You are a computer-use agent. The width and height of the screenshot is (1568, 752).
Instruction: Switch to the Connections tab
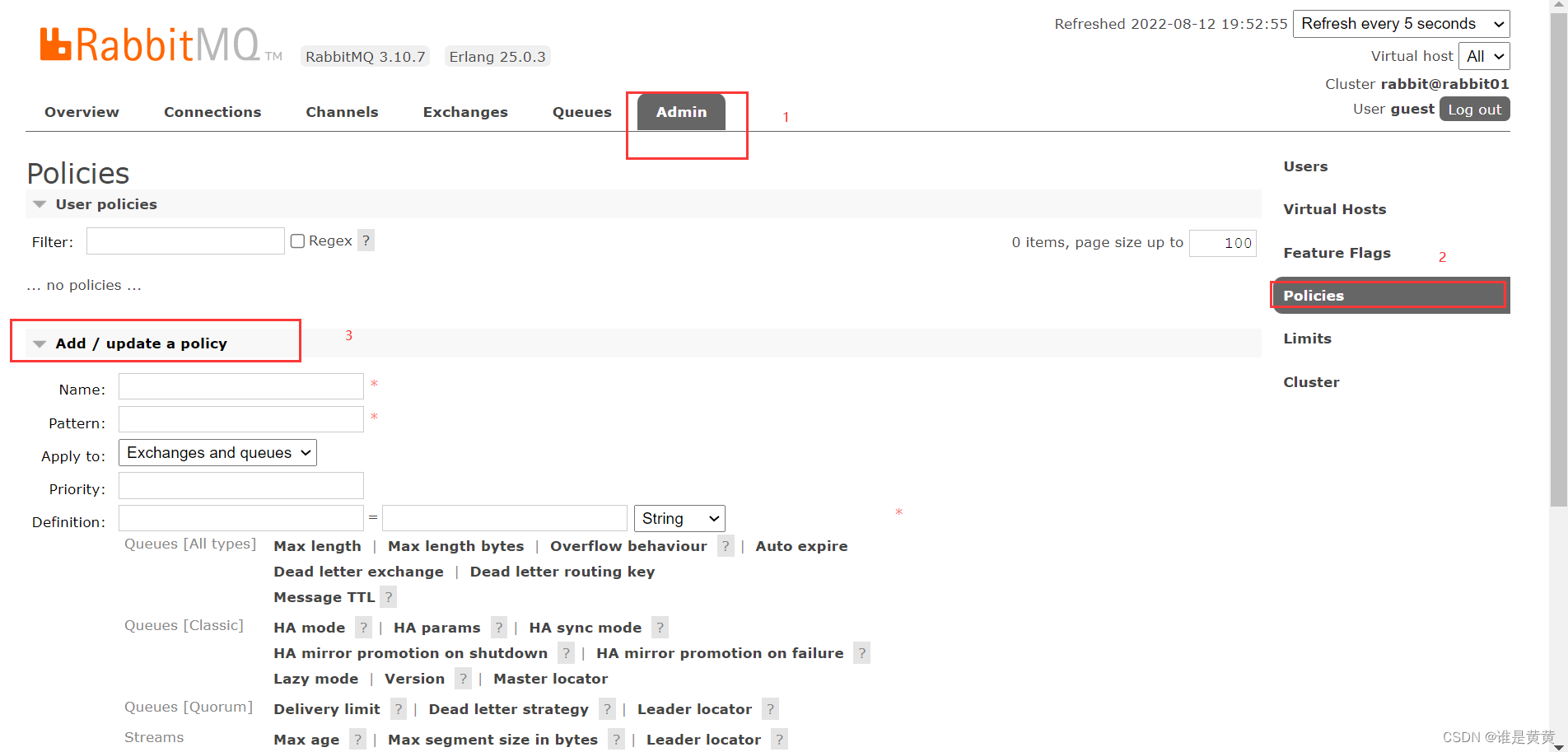pos(212,112)
